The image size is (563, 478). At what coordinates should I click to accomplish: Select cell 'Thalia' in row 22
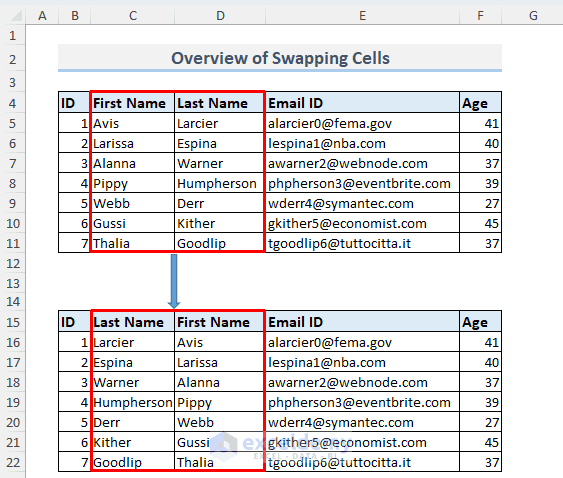[220, 462]
